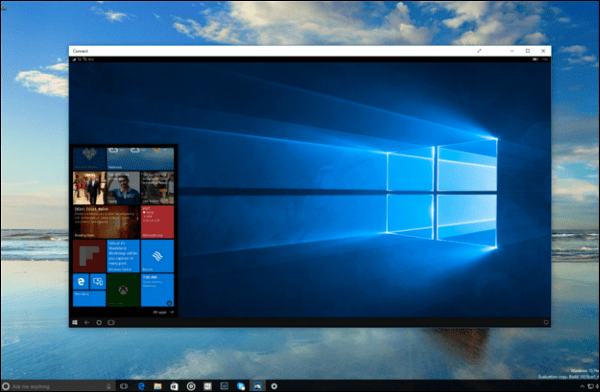Click the phone Start Windows logo button
The height and width of the screenshot is (392, 600).
[x=75, y=322]
